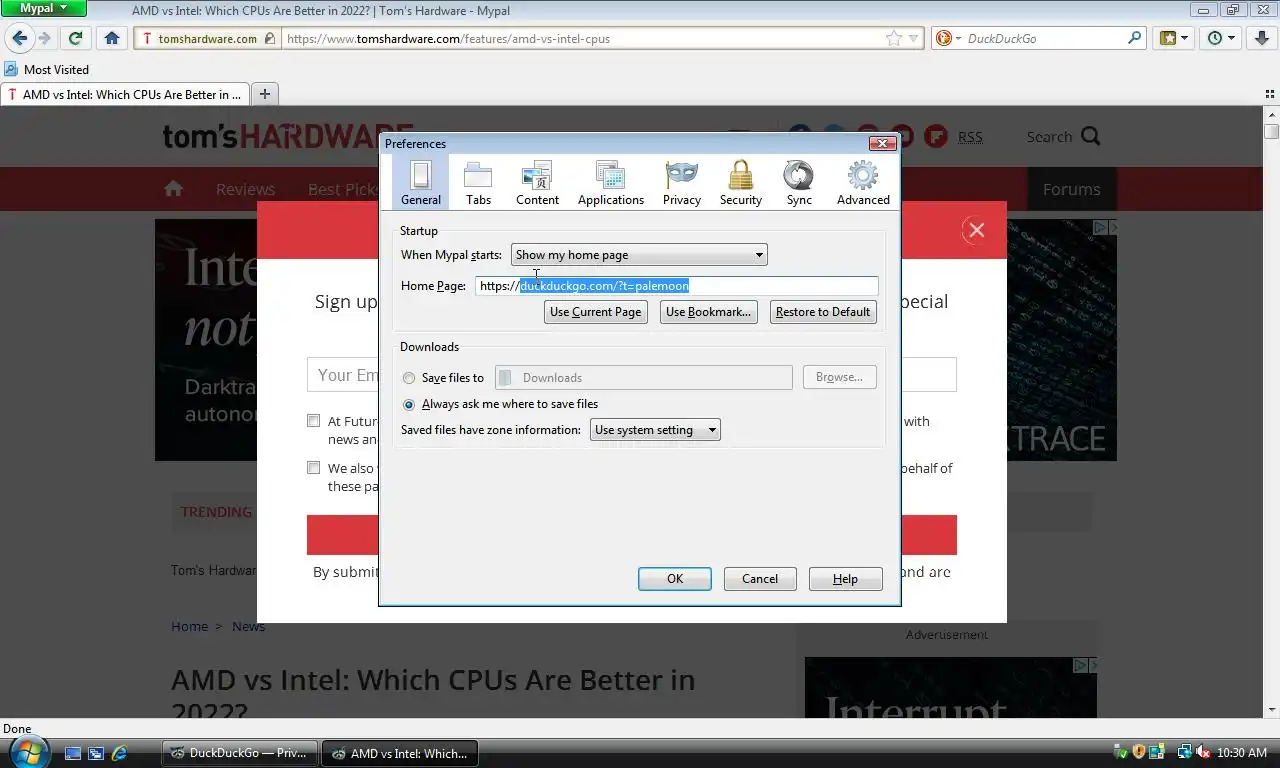This screenshot has height=768, width=1280.
Task: Click the Home breadcrumb link
Action: coord(189,627)
